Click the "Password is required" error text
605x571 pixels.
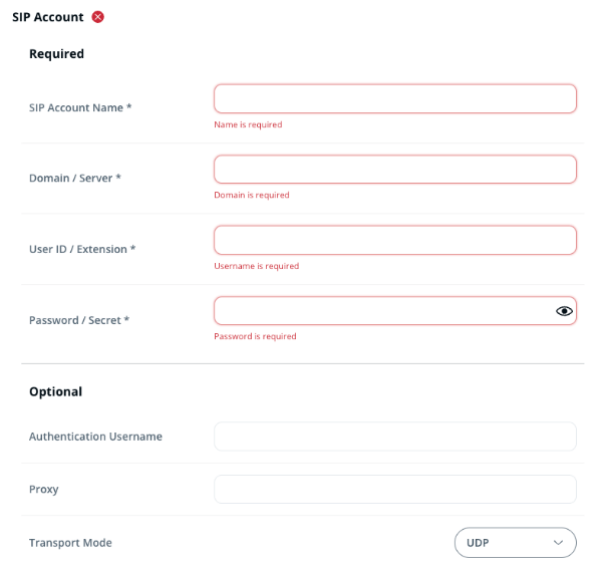pyautogui.click(x=255, y=336)
